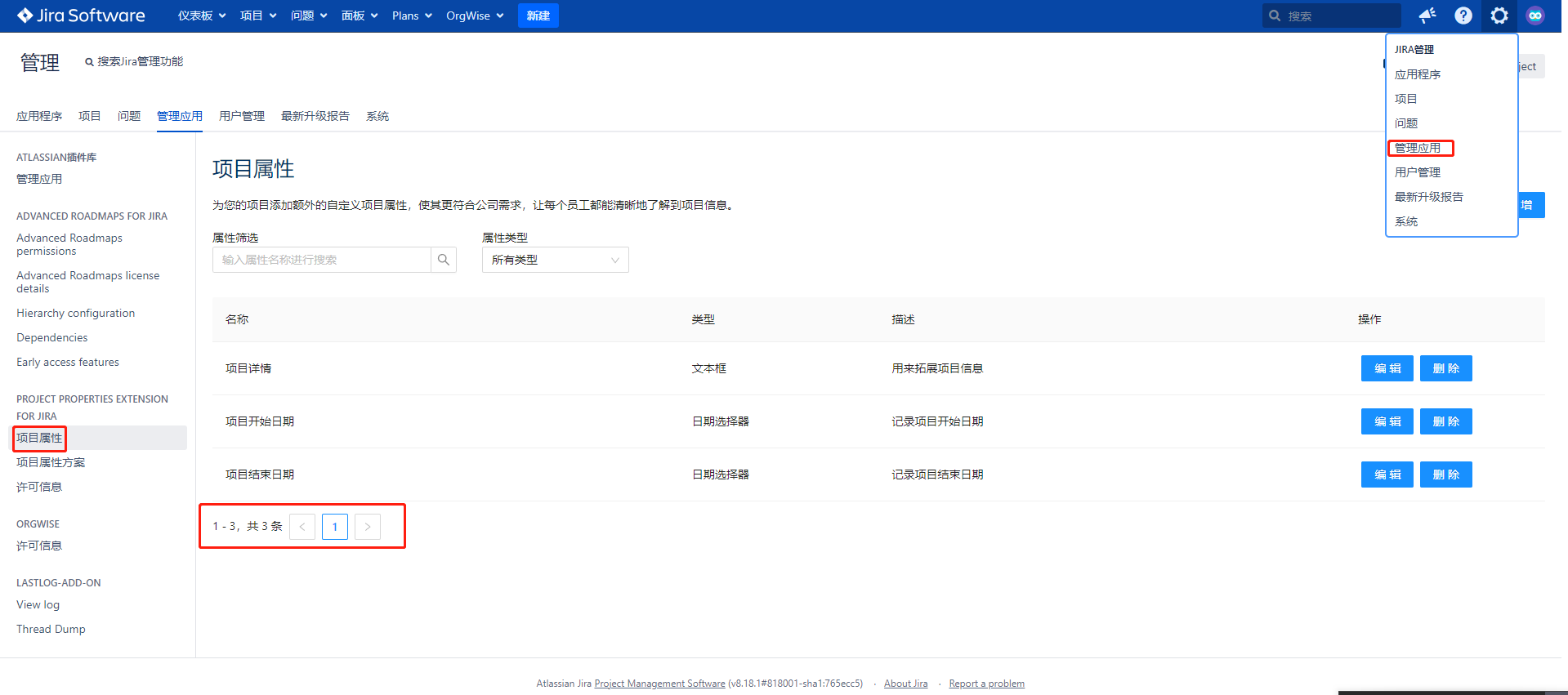Click the attribute filter search magnifier icon

point(444,260)
